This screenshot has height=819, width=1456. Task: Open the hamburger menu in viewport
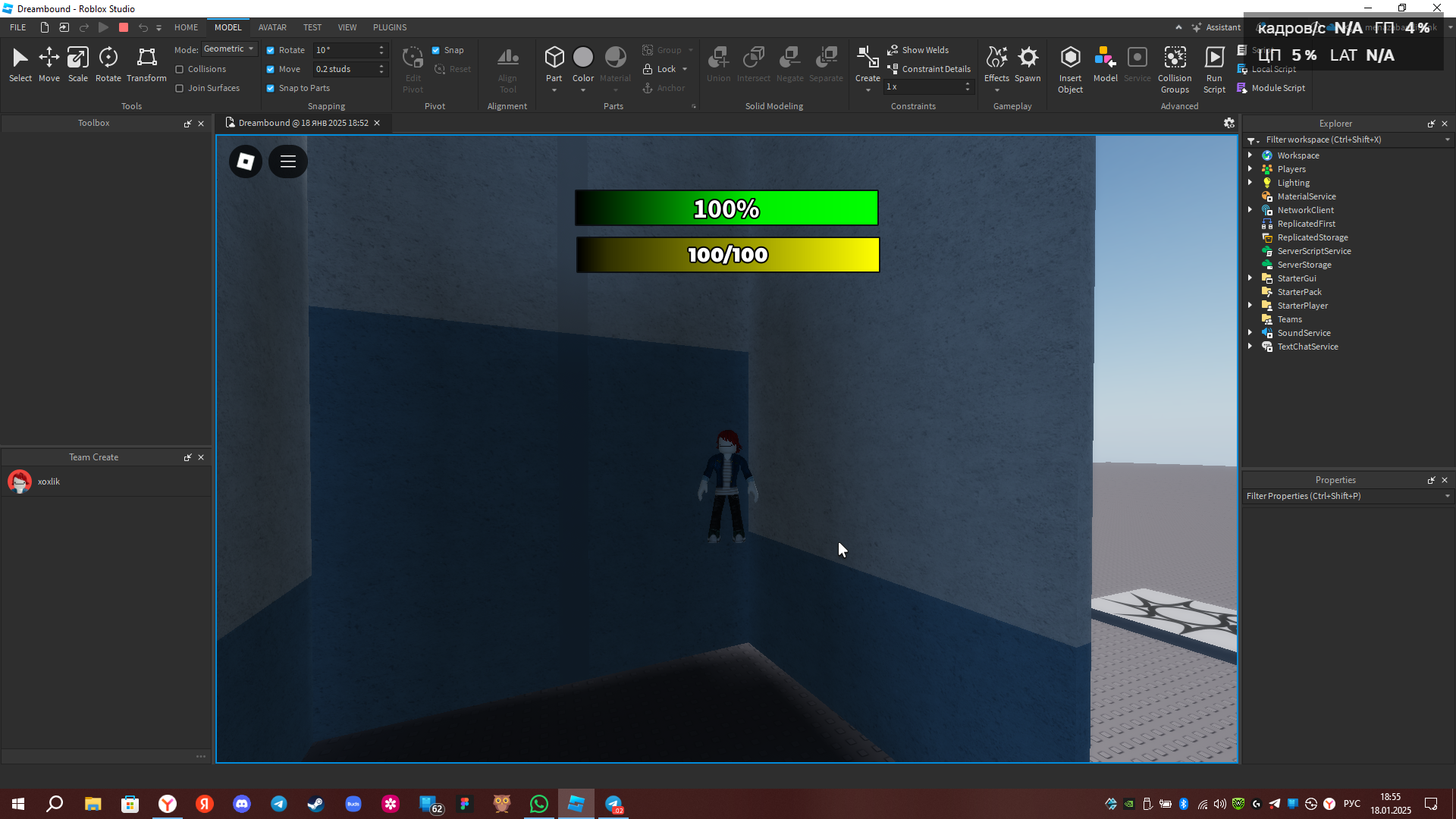(x=288, y=162)
